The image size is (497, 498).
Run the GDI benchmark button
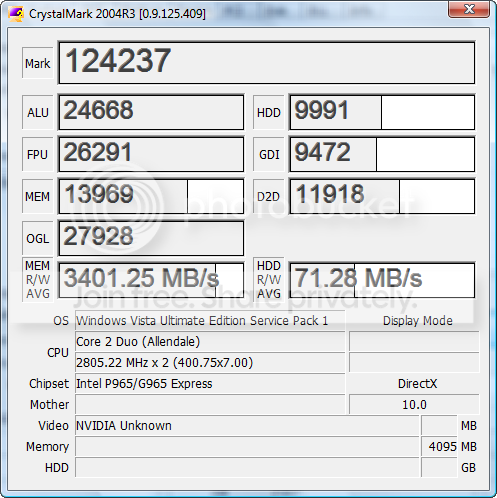[x=269, y=154]
